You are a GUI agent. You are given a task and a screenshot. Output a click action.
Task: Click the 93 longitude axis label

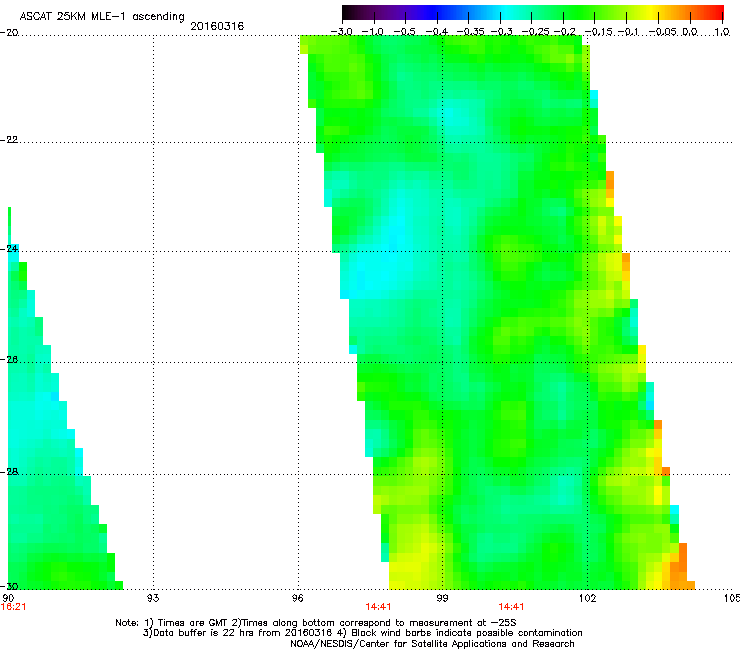tap(153, 598)
